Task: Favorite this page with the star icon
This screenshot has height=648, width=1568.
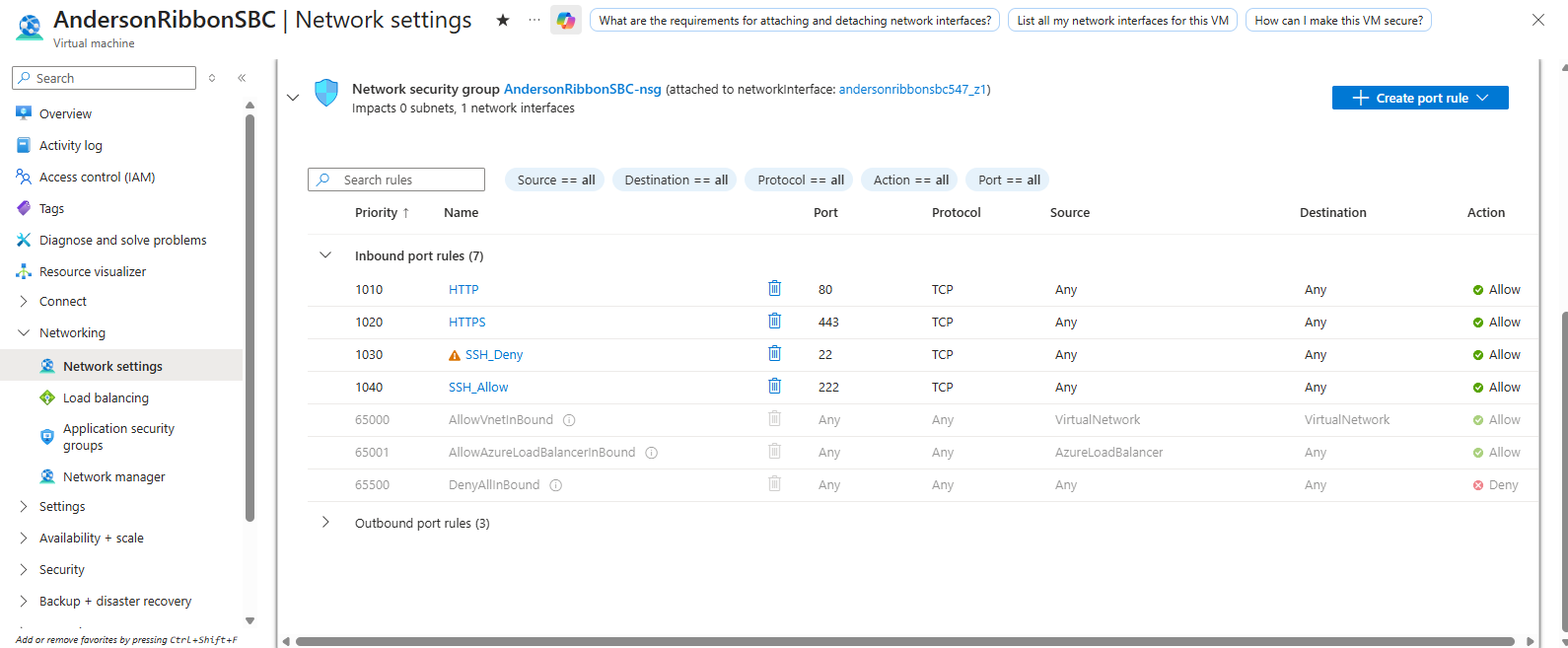Action: pyautogui.click(x=503, y=20)
